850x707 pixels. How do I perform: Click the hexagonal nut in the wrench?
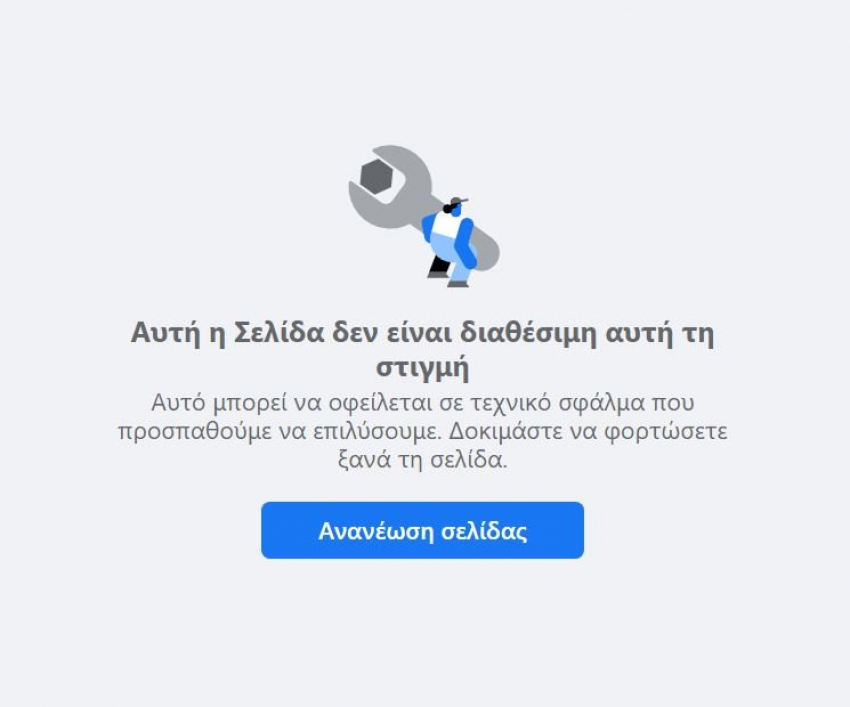[x=376, y=176]
